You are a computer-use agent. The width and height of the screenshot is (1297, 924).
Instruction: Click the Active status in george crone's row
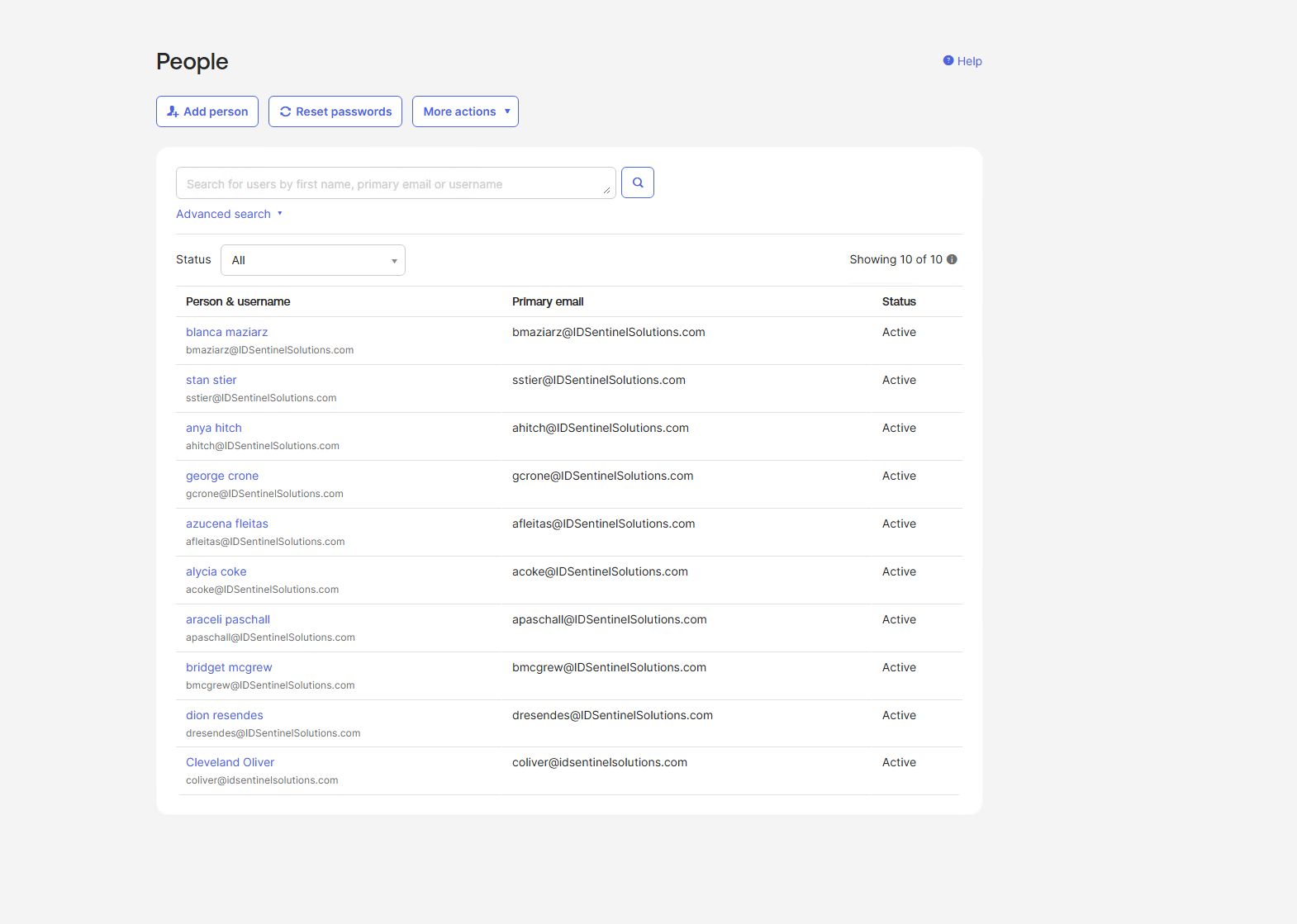coord(899,476)
